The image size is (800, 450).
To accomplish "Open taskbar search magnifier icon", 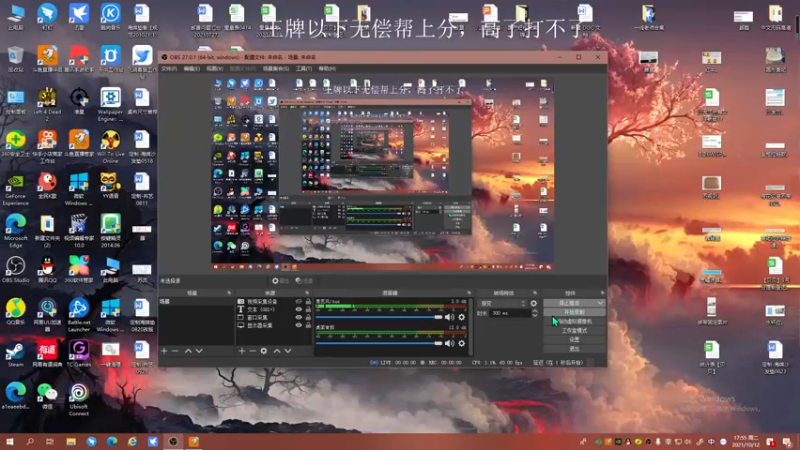I will [30, 441].
